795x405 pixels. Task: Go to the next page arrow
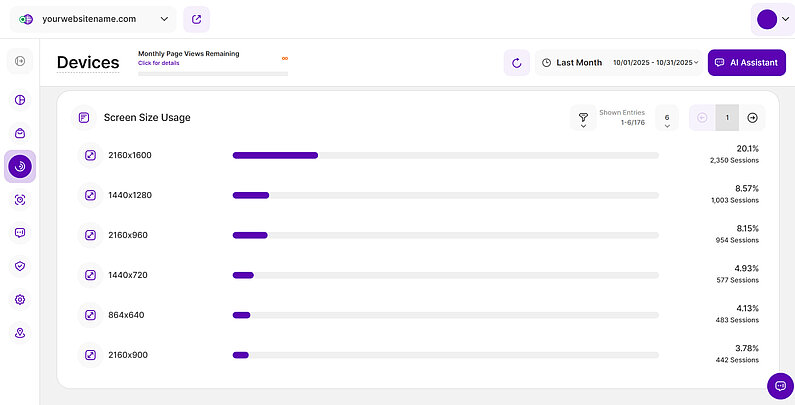click(x=753, y=118)
